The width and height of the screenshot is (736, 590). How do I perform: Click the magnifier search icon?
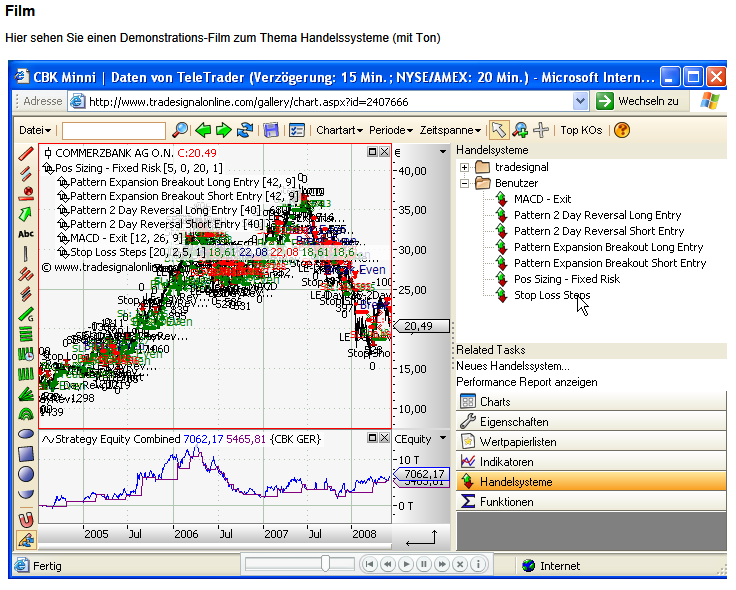point(180,130)
